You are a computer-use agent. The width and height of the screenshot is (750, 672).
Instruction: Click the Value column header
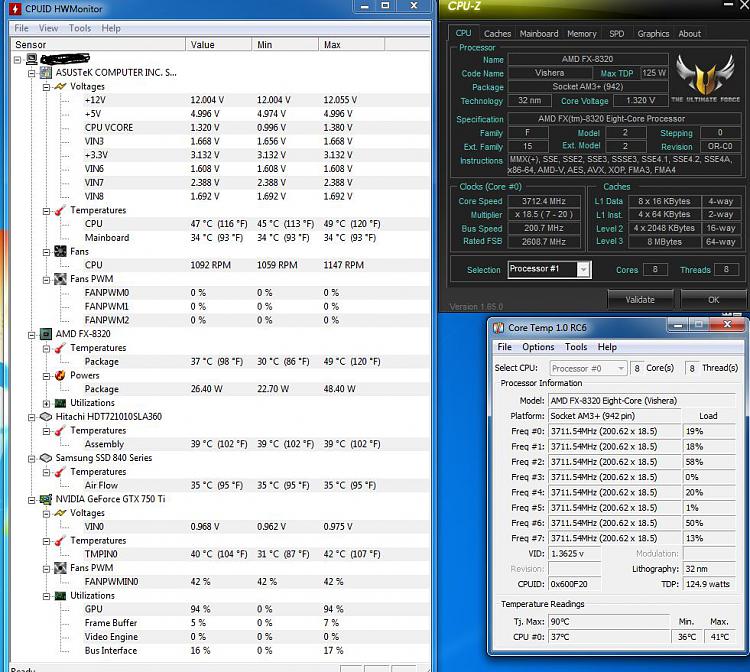[x=219, y=44]
